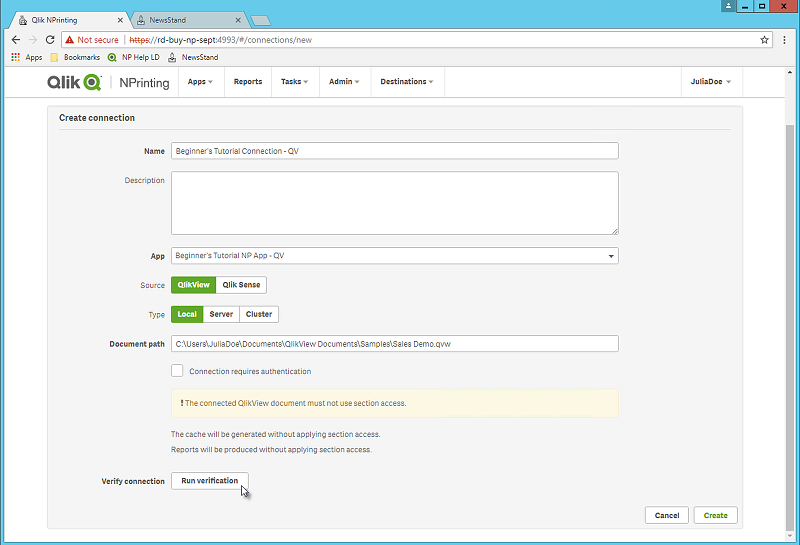800x545 pixels.
Task: Enable Connection requires authentication checkbox
Action: (177, 371)
